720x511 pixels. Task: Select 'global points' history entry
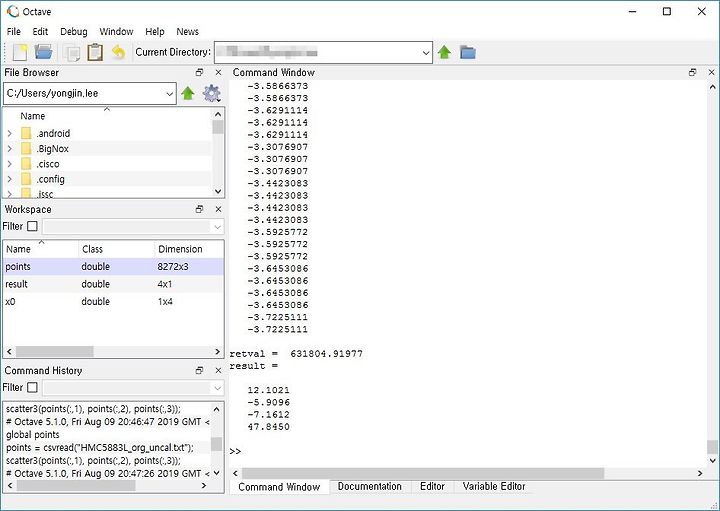point(33,435)
